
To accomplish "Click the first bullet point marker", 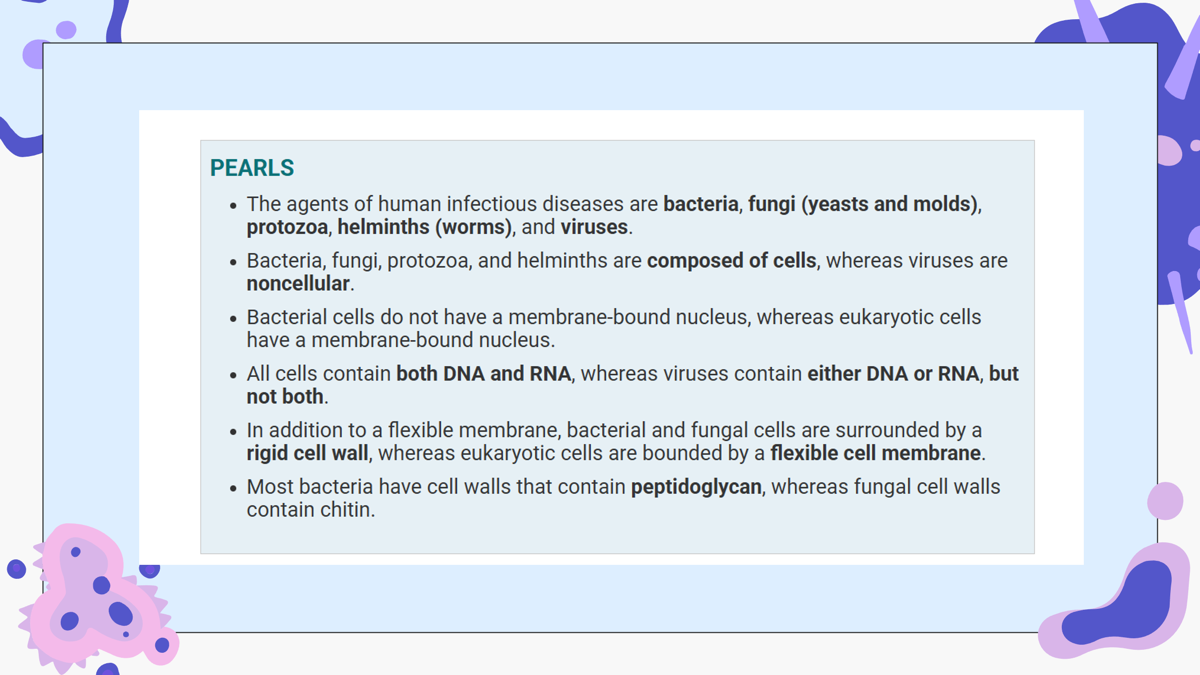I will click(x=233, y=206).
